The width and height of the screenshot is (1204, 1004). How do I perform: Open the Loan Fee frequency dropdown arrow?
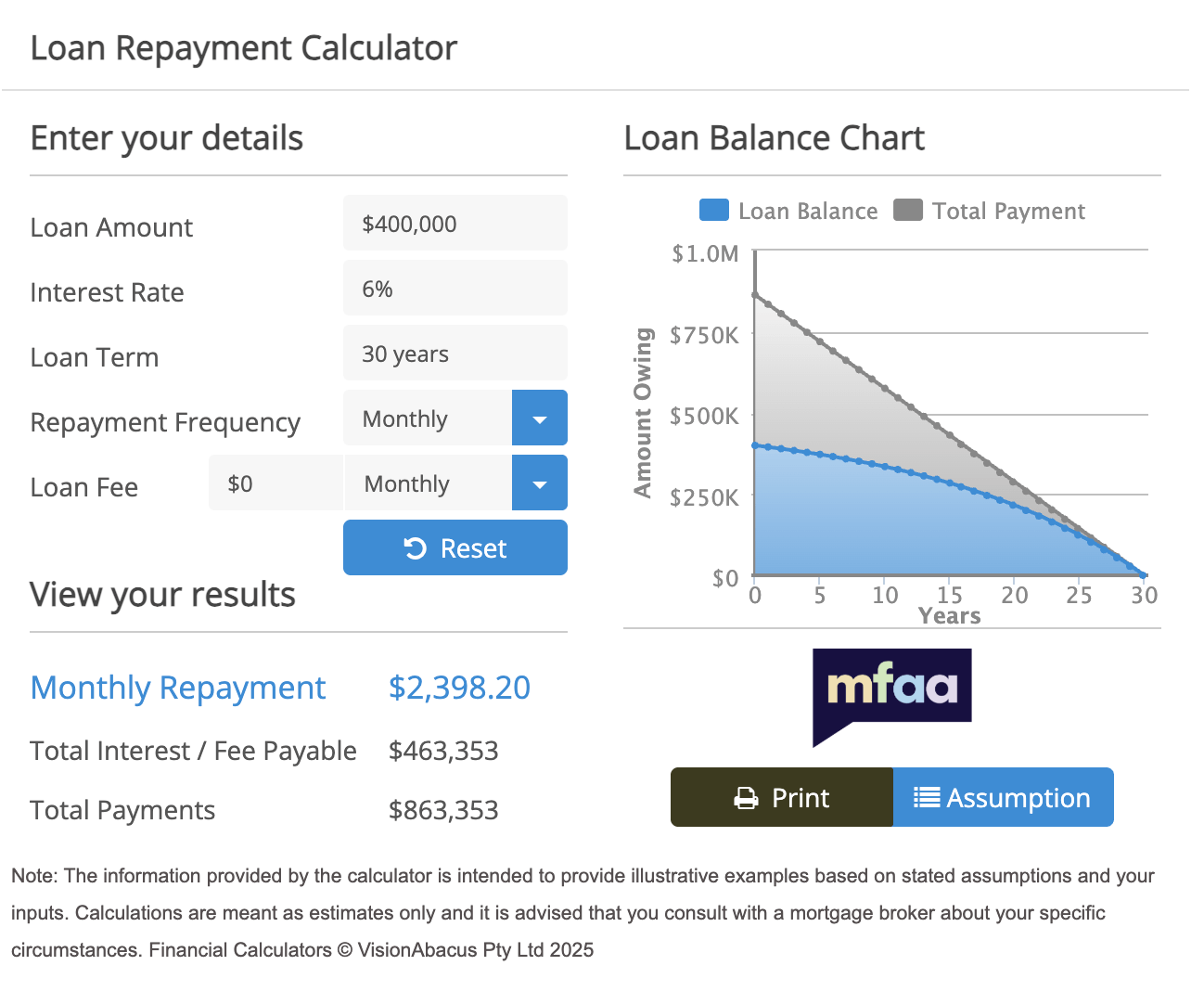(x=539, y=483)
